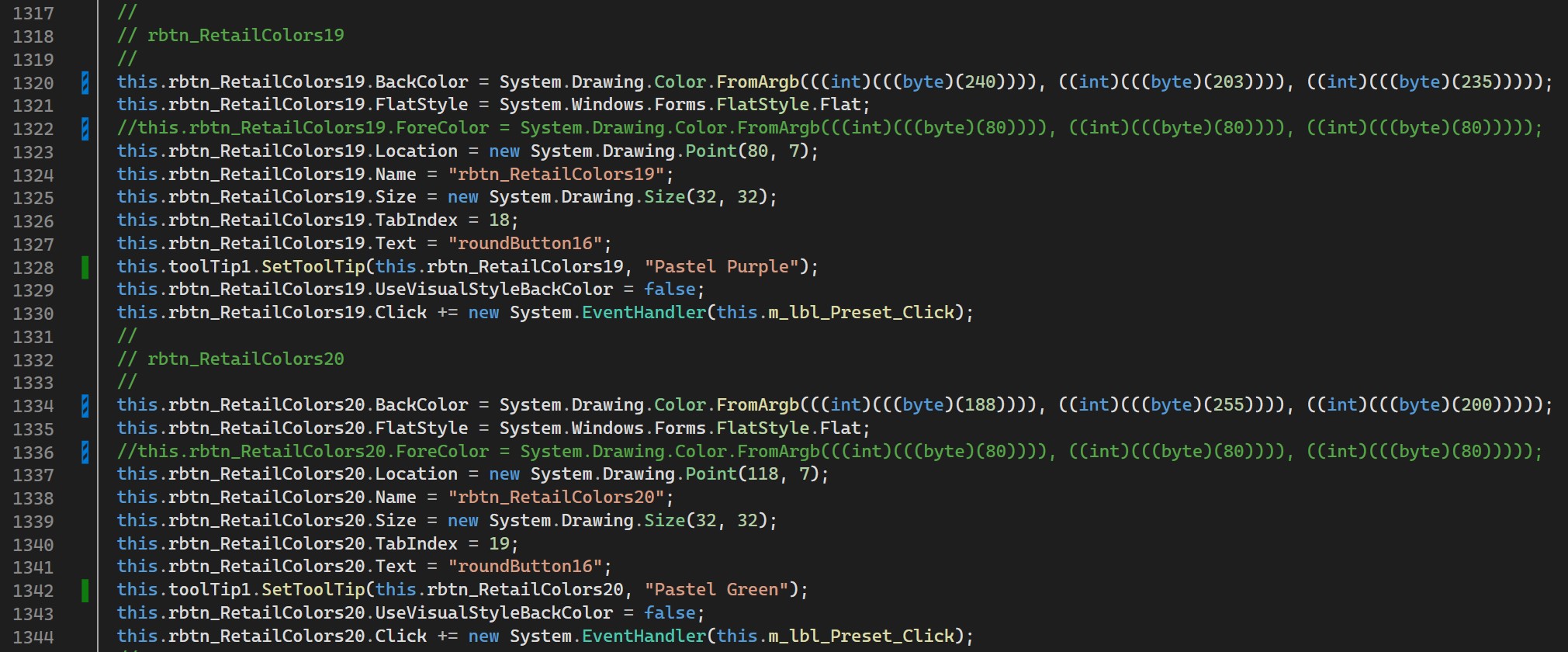Click "false" on line 1343
Screen dimensions: 1568x652
pos(670,613)
